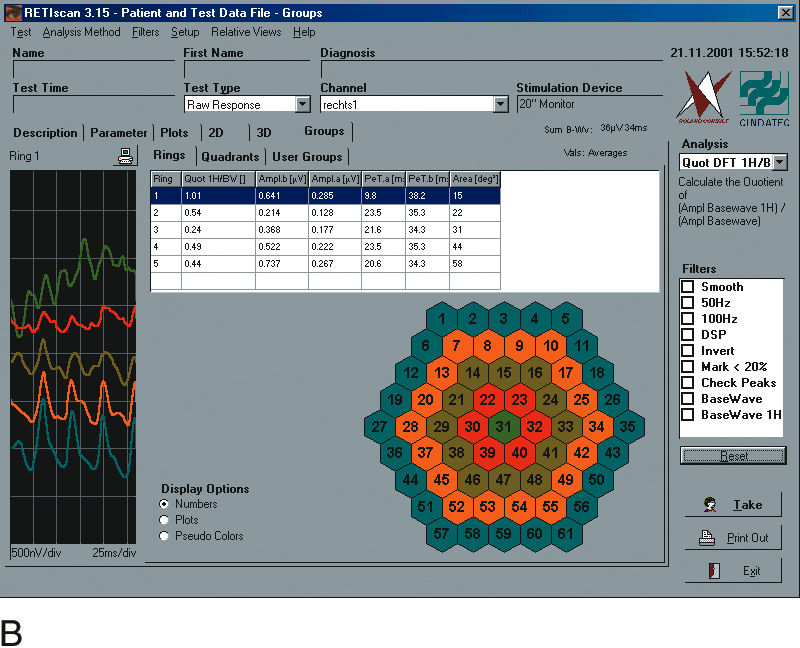Click the Roland Consult logo
The height and width of the screenshot is (648, 800).
tap(703, 98)
